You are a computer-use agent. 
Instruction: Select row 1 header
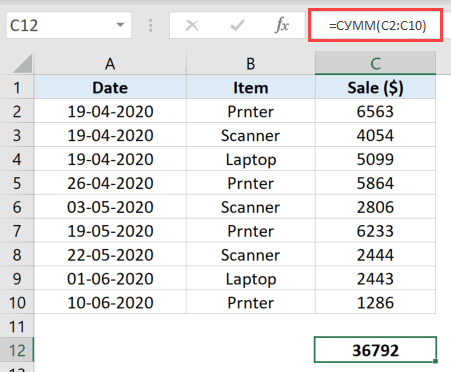coord(17,87)
